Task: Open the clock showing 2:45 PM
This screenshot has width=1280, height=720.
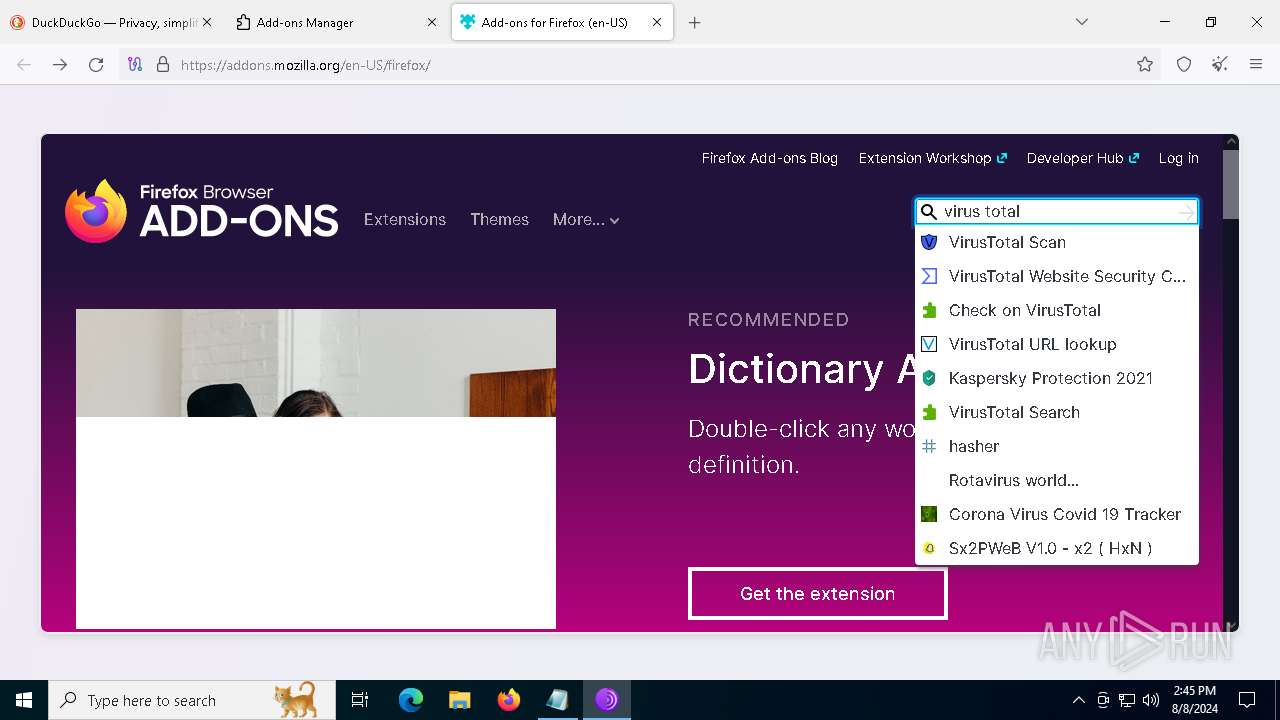Action: [x=1195, y=700]
